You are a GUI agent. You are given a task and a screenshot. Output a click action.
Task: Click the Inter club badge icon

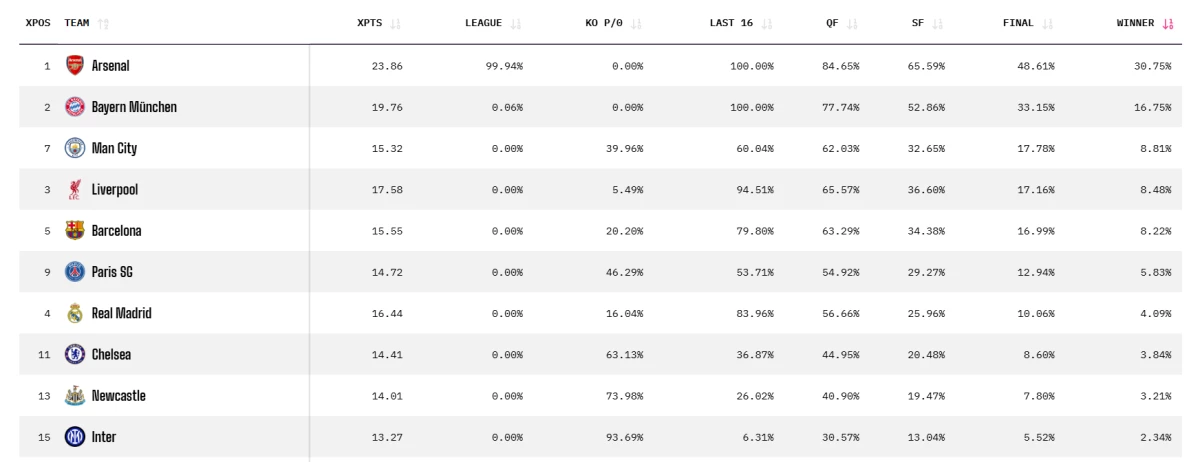[75, 437]
